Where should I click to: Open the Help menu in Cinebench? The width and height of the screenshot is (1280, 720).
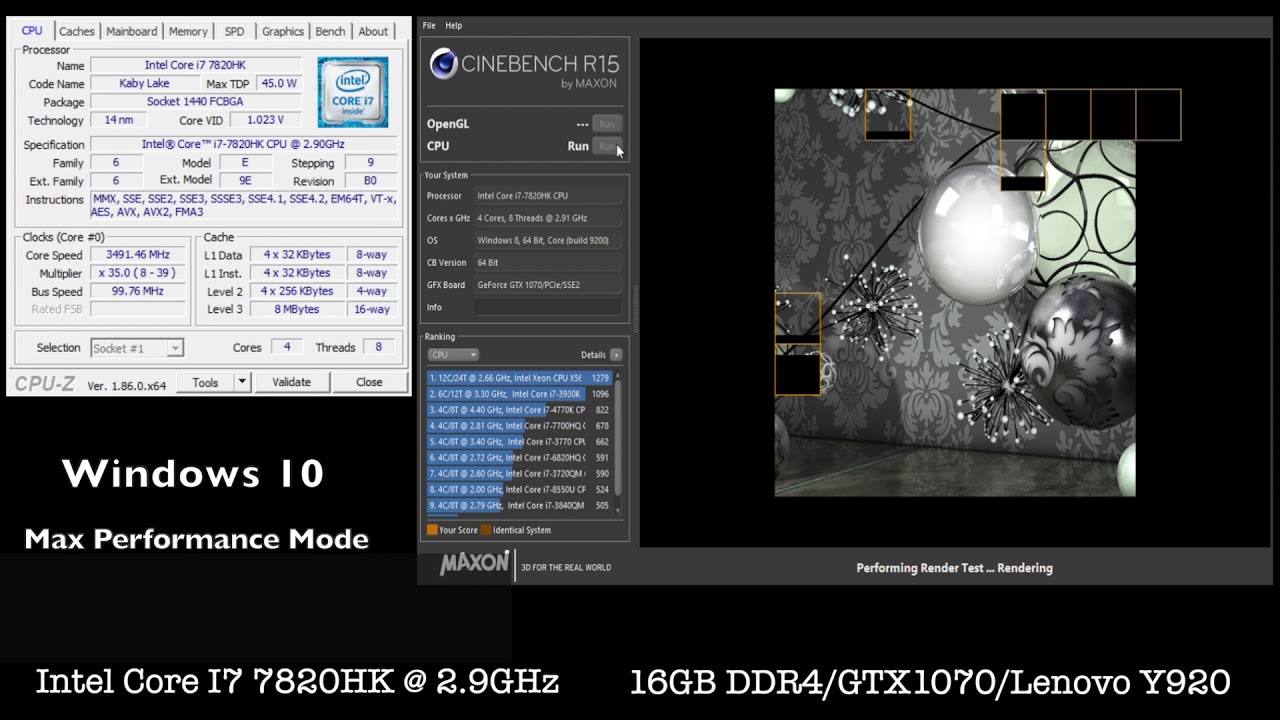453,25
